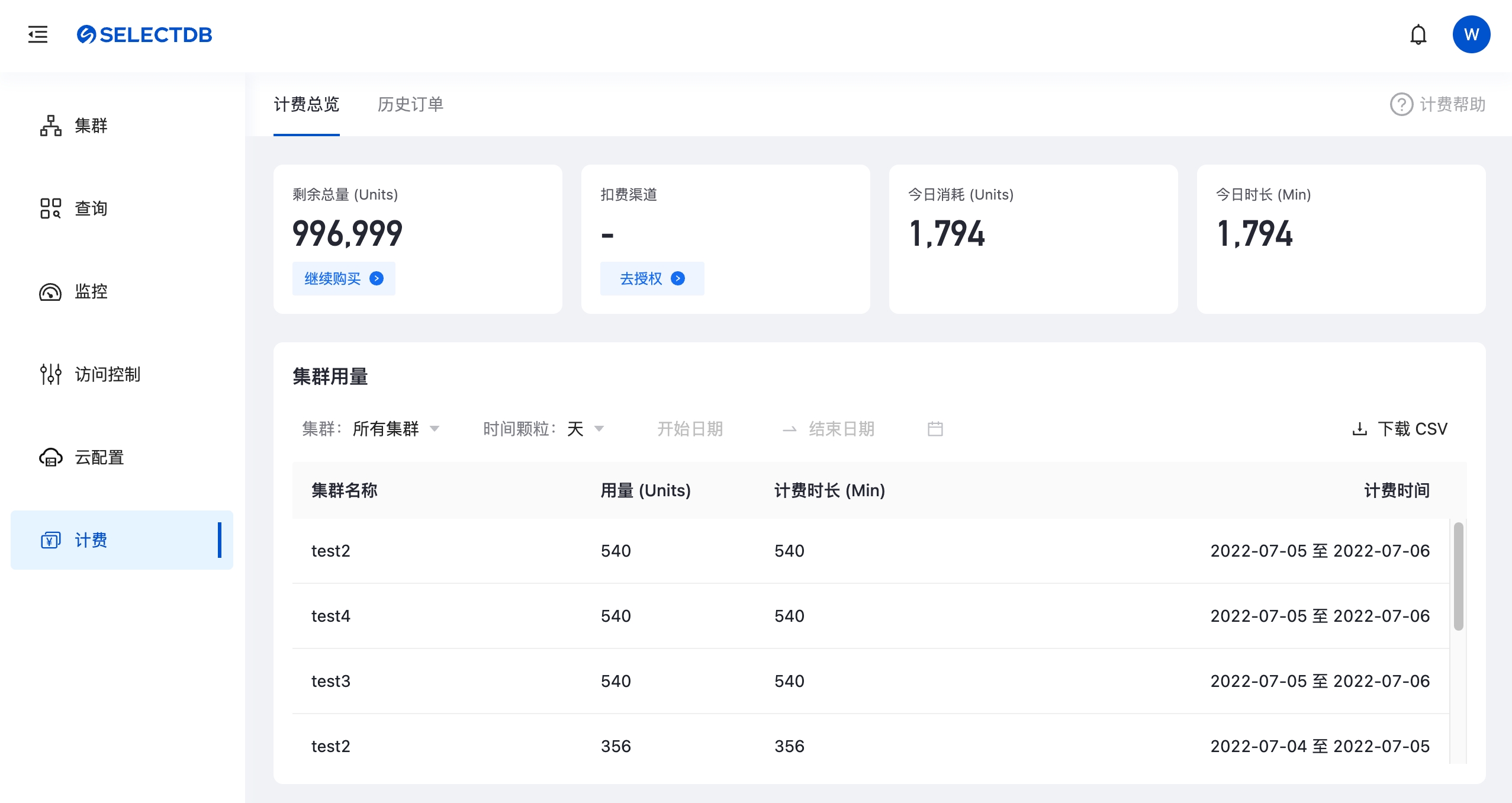The image size is (1512, 803).
Task: Open 访问控制 in the sidebar
Action: tap(107, 374)
